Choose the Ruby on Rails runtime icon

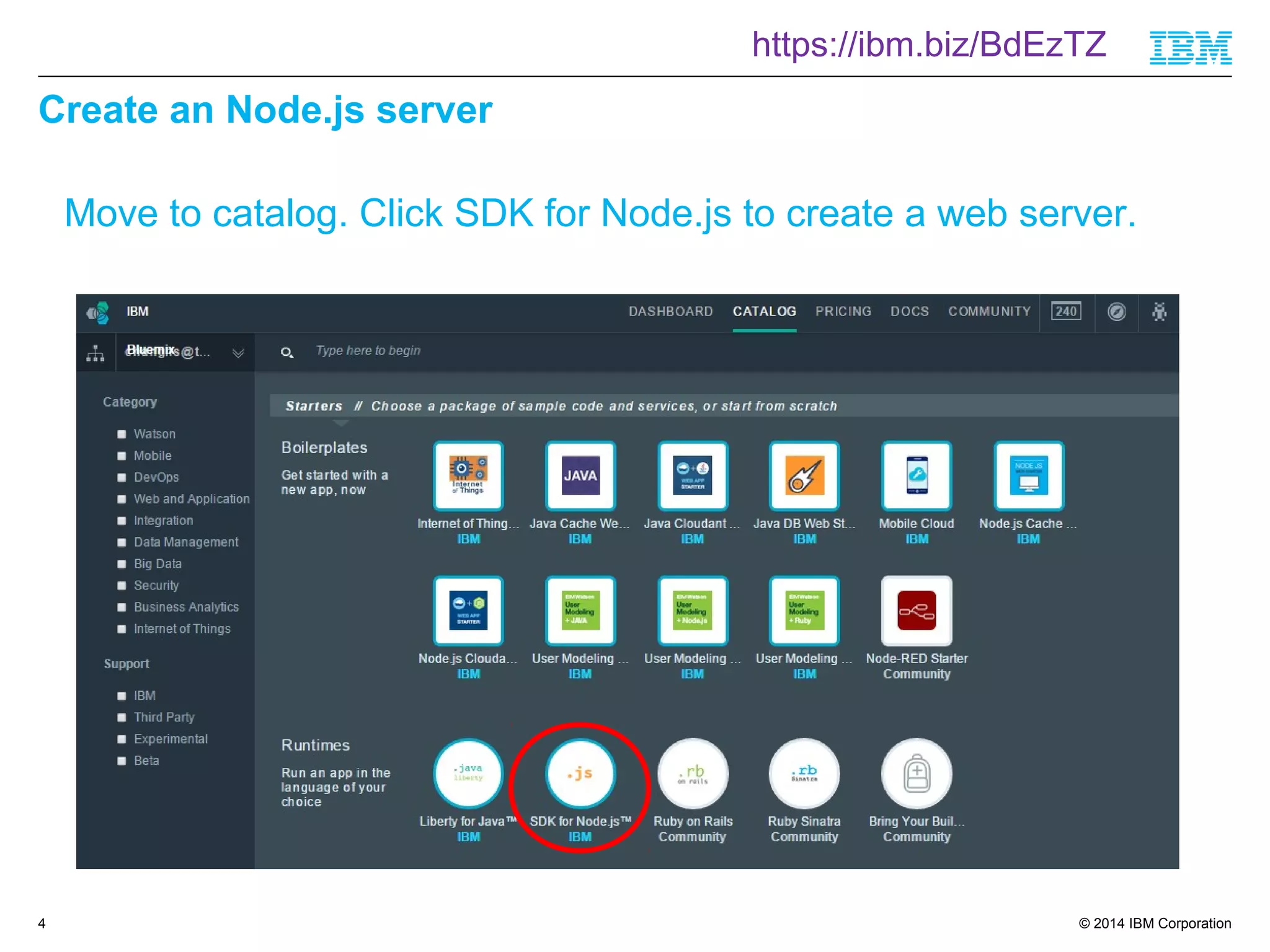coord(693,773)
